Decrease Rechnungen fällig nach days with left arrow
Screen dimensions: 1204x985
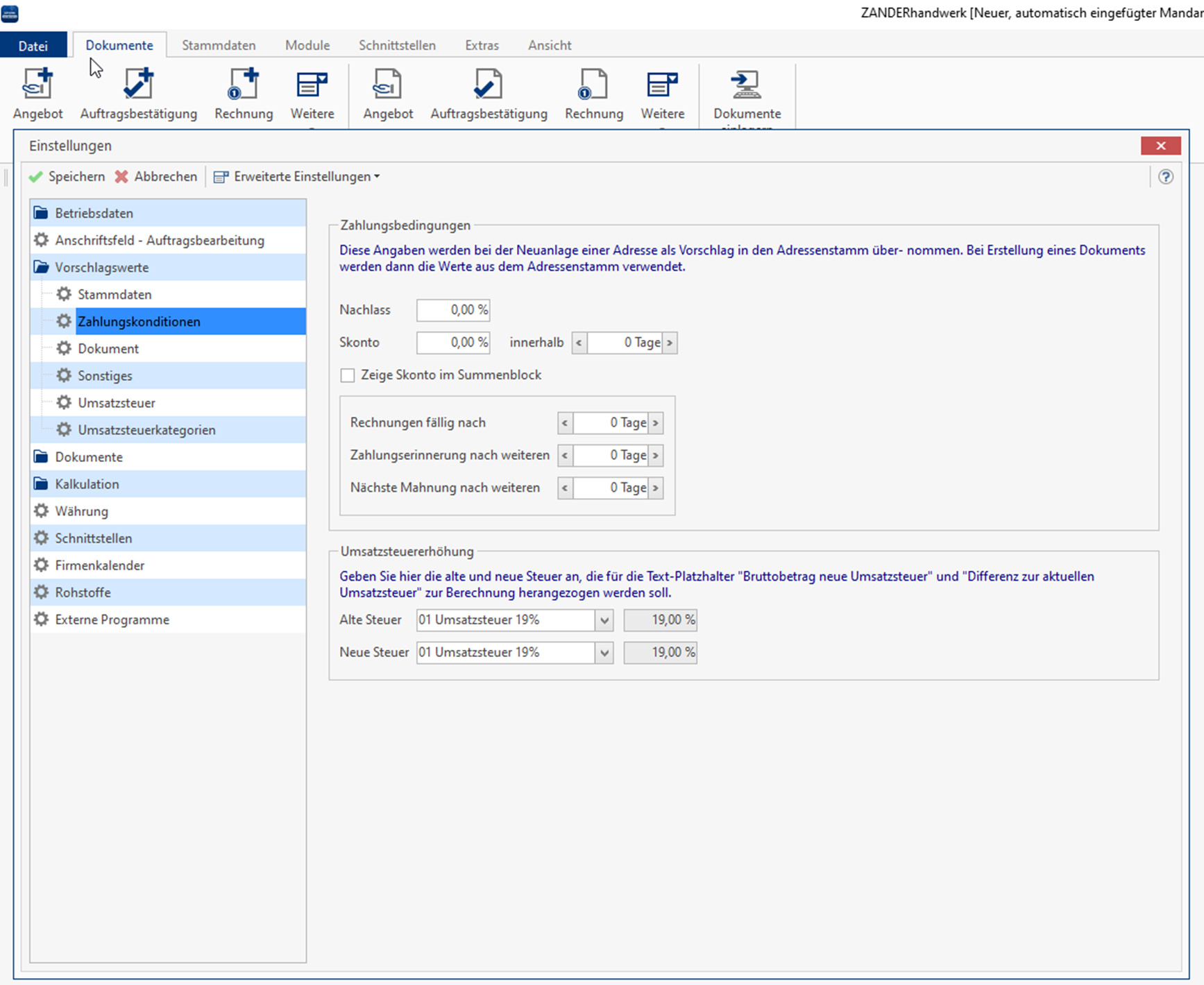tap(565, 423)
